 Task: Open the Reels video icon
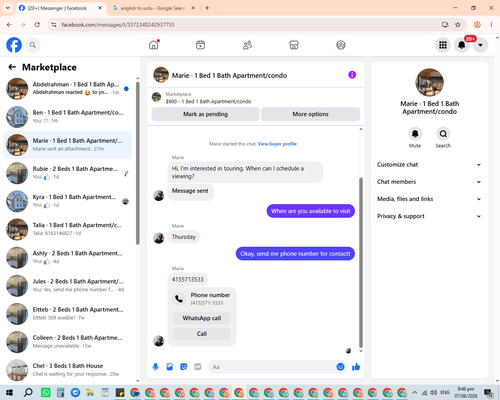(200, 45)
